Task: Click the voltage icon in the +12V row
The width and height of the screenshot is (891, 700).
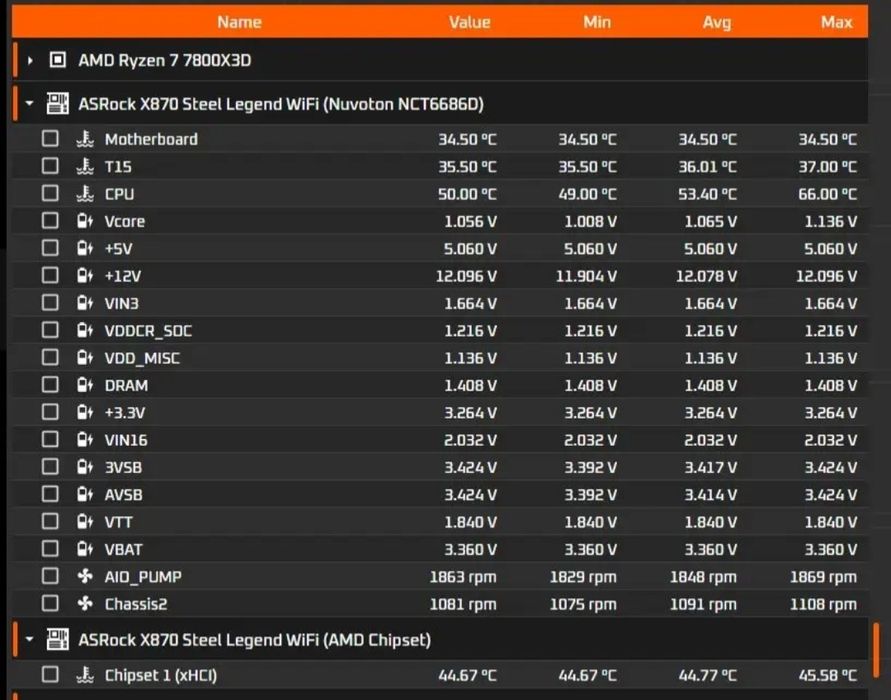Action: click(85, 275)
